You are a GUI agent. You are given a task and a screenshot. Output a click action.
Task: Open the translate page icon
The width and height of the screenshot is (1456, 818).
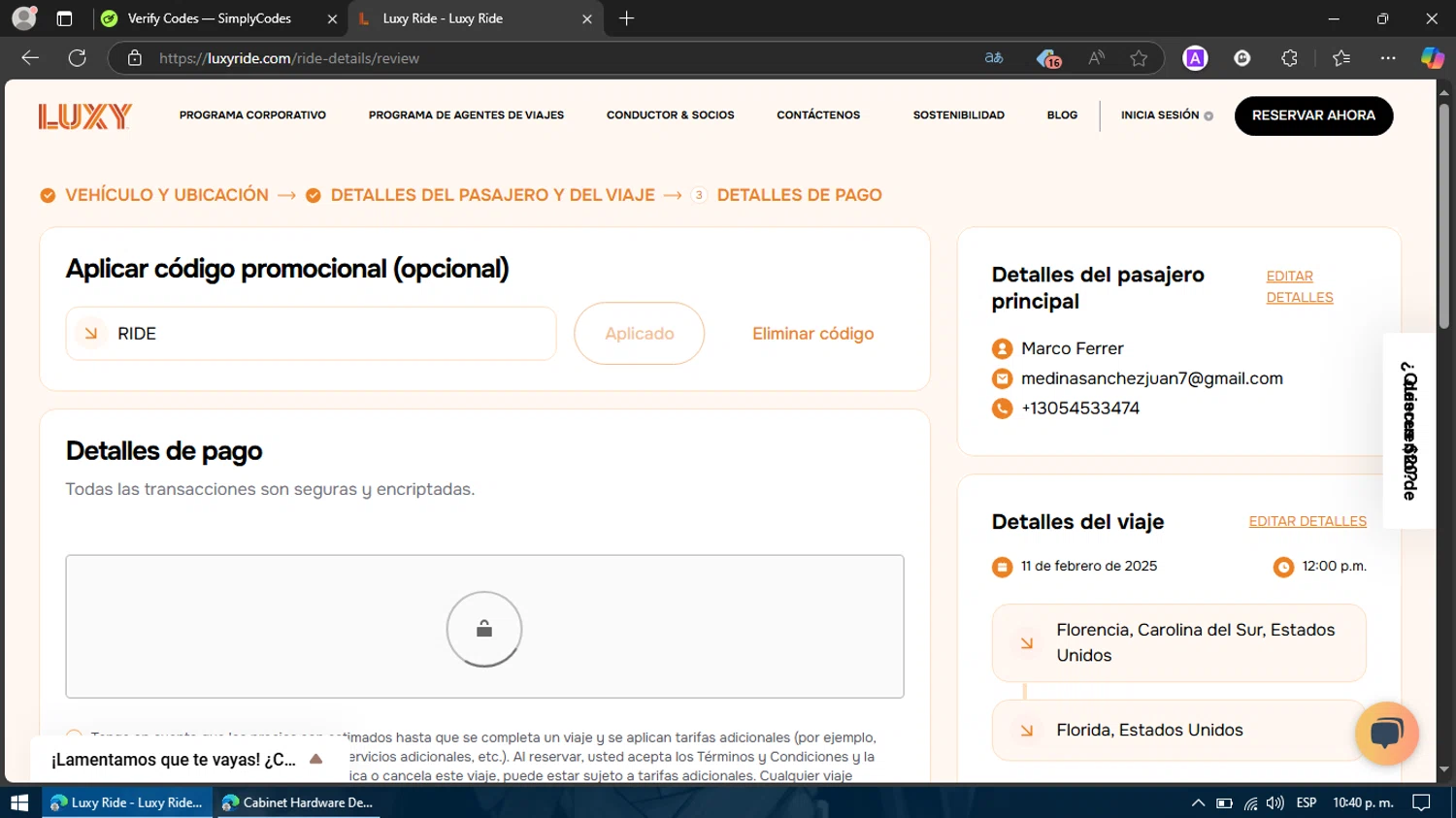tap(994, 58)
